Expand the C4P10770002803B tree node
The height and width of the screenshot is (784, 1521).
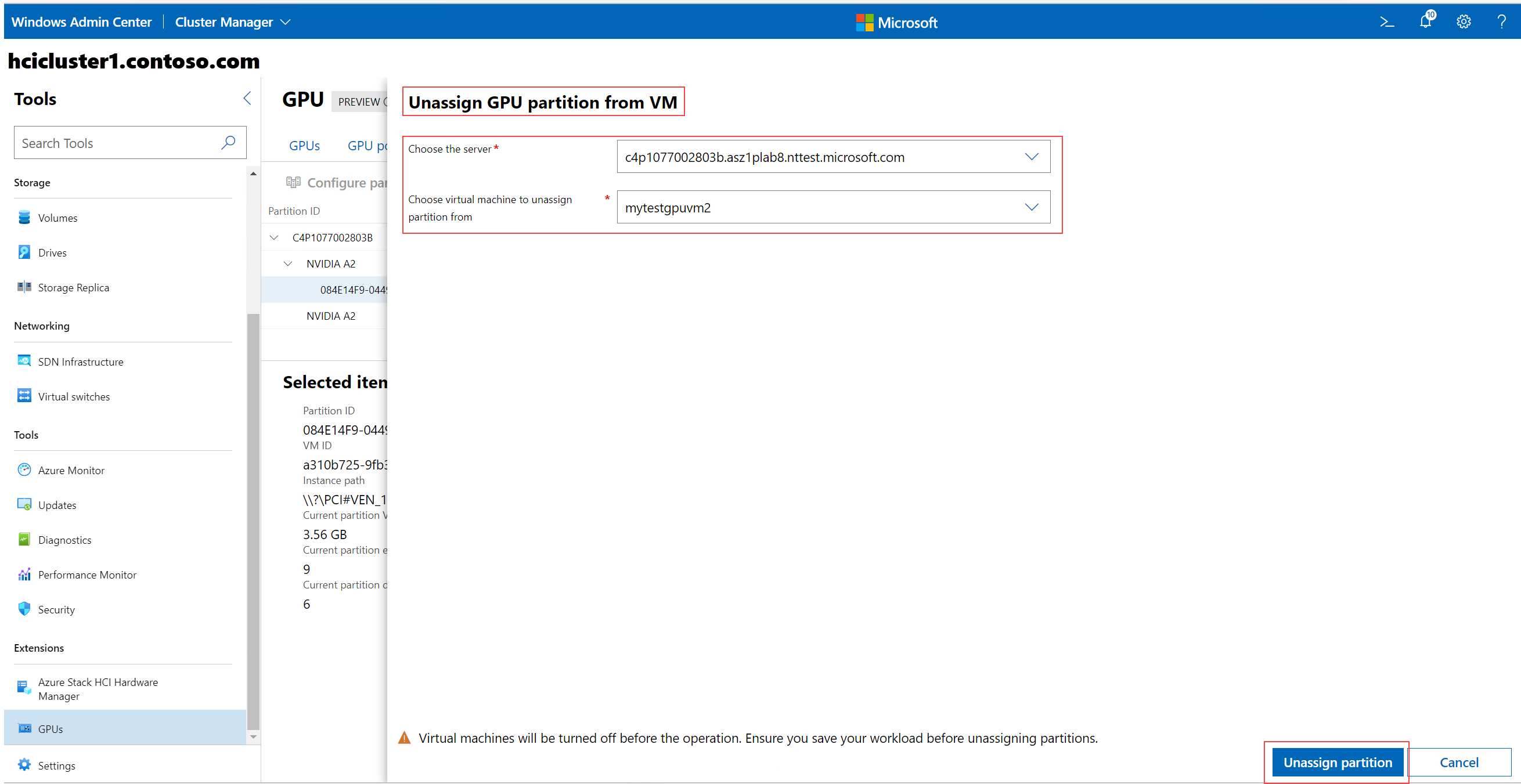pyautogui.click(x=271, y=237)
